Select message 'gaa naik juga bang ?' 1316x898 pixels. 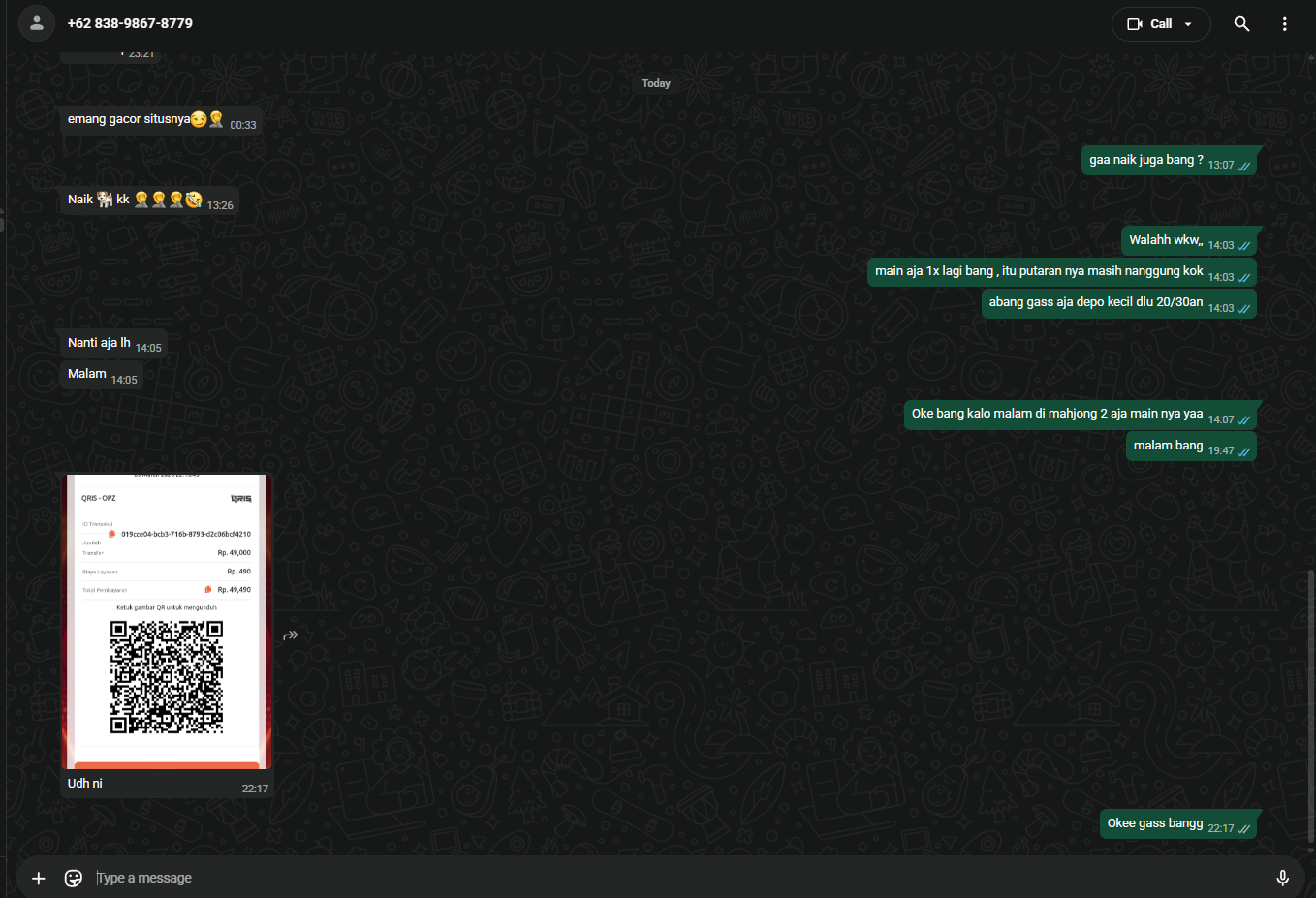click(x=1170, y=161)
